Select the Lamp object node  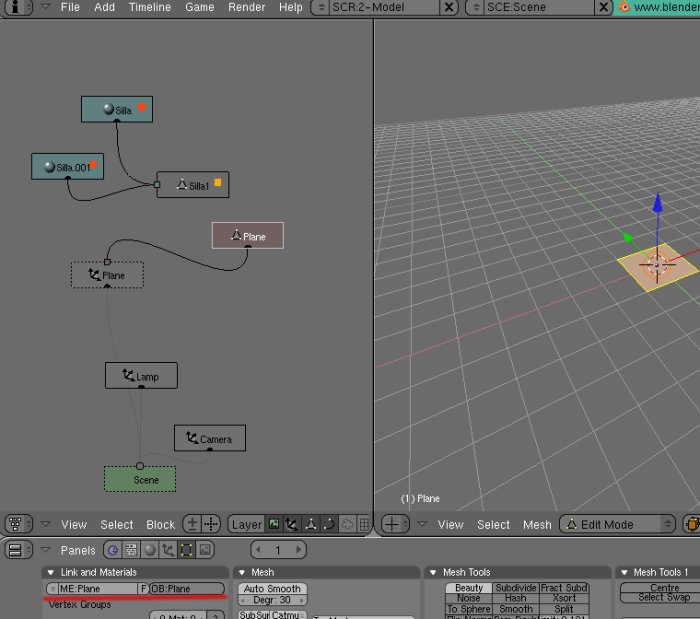pos(141,376)
